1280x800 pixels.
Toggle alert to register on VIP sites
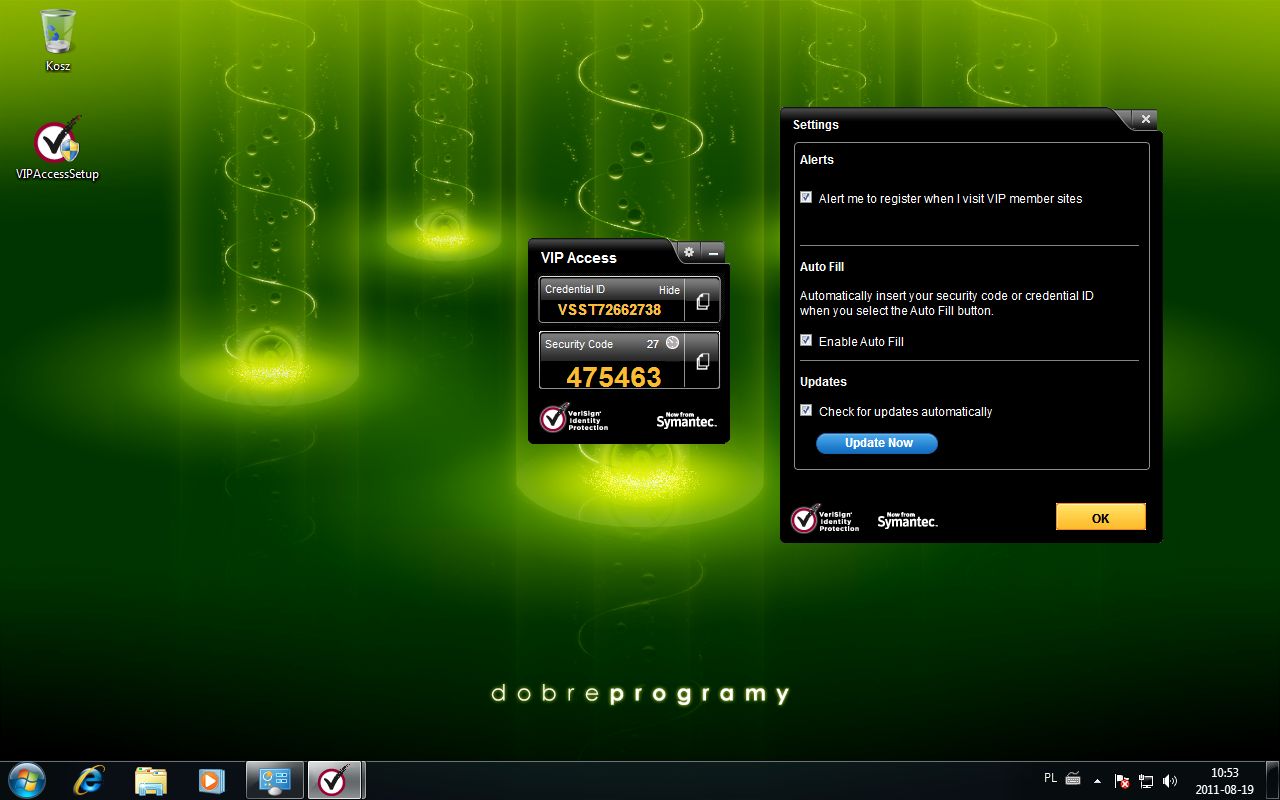point(806,197)
